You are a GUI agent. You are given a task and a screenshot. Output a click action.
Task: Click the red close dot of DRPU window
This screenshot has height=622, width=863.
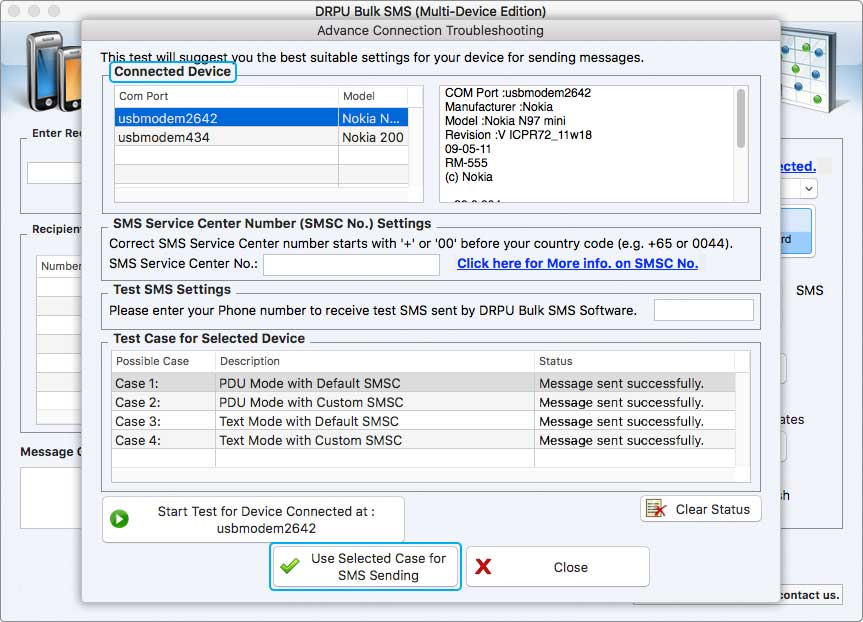[14, 10]
